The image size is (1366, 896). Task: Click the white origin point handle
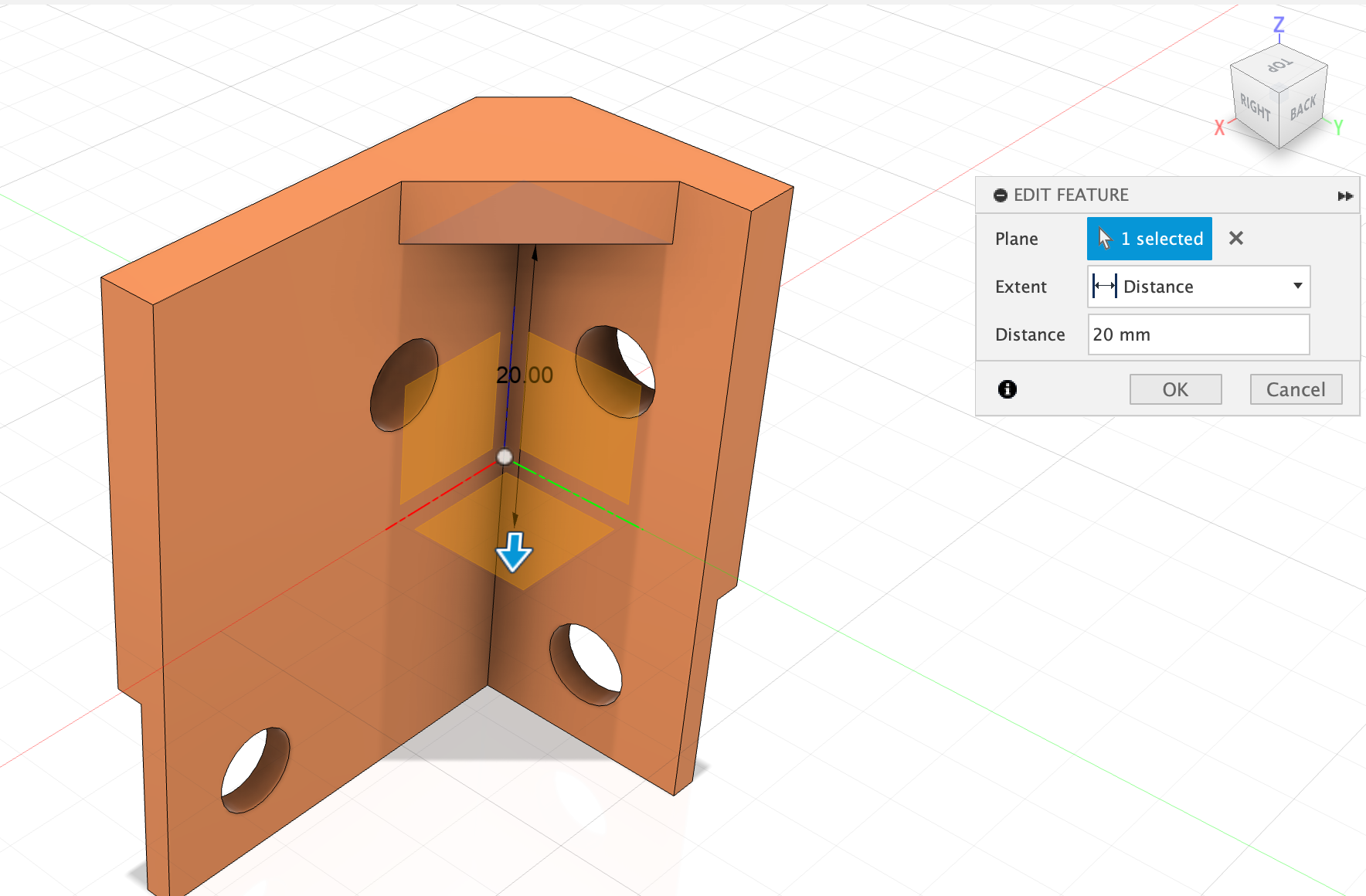point(505,456)
